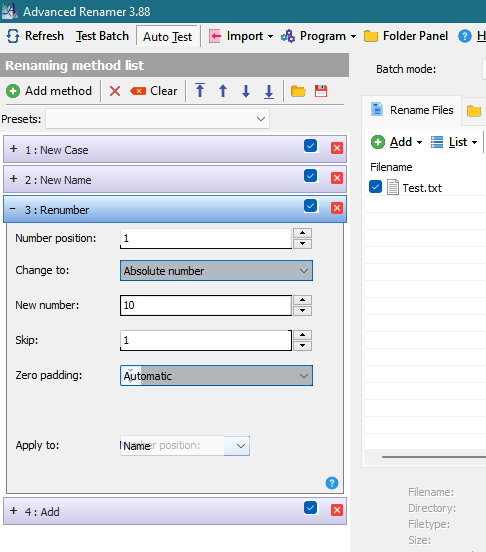
Task: Uncheck the Test.txt file checkbox
Action: 375,187
